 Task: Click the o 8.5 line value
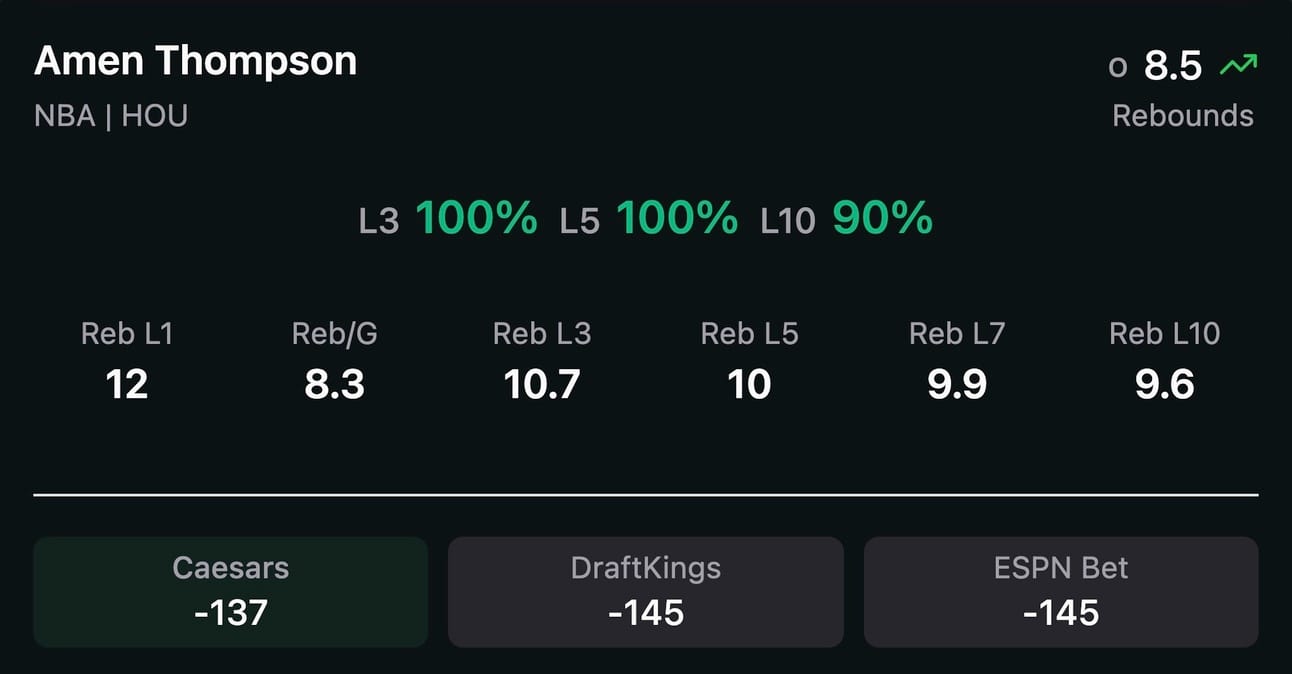pos(1156,66)
